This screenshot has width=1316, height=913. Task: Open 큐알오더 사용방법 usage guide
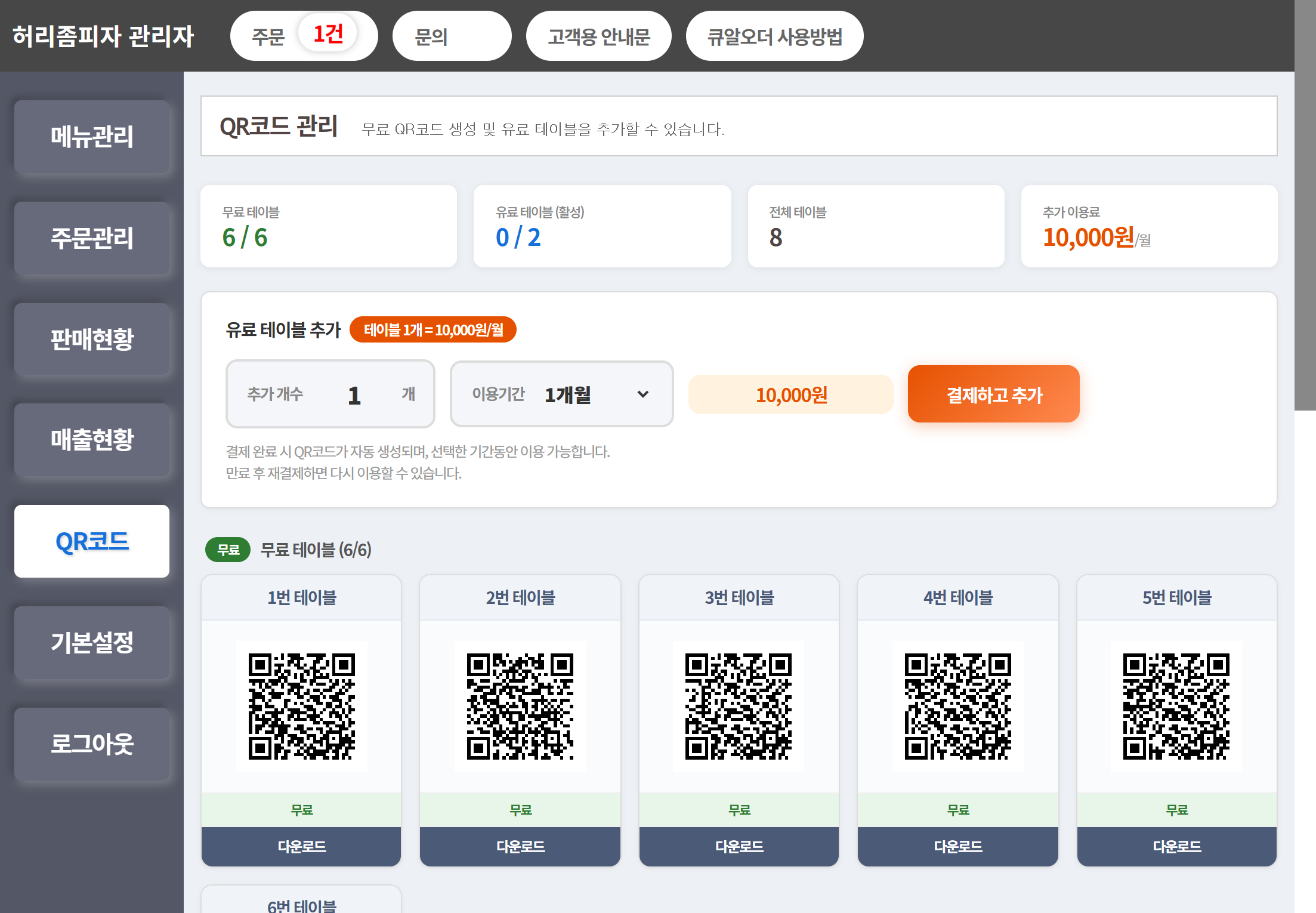pos(774,36)
